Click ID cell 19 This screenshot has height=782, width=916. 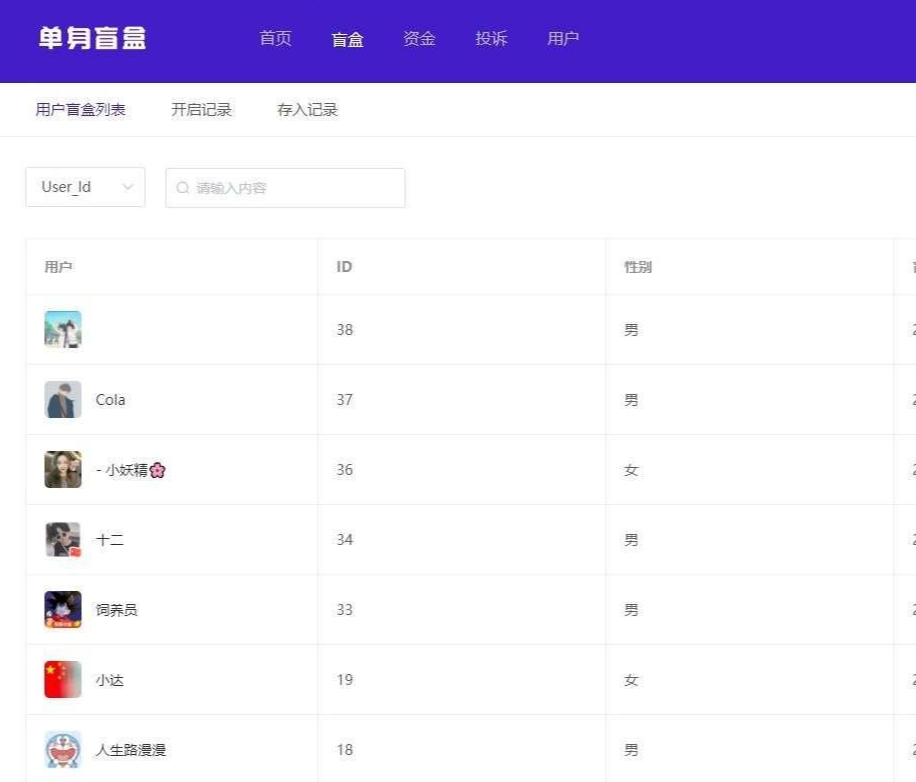[345, 680]
